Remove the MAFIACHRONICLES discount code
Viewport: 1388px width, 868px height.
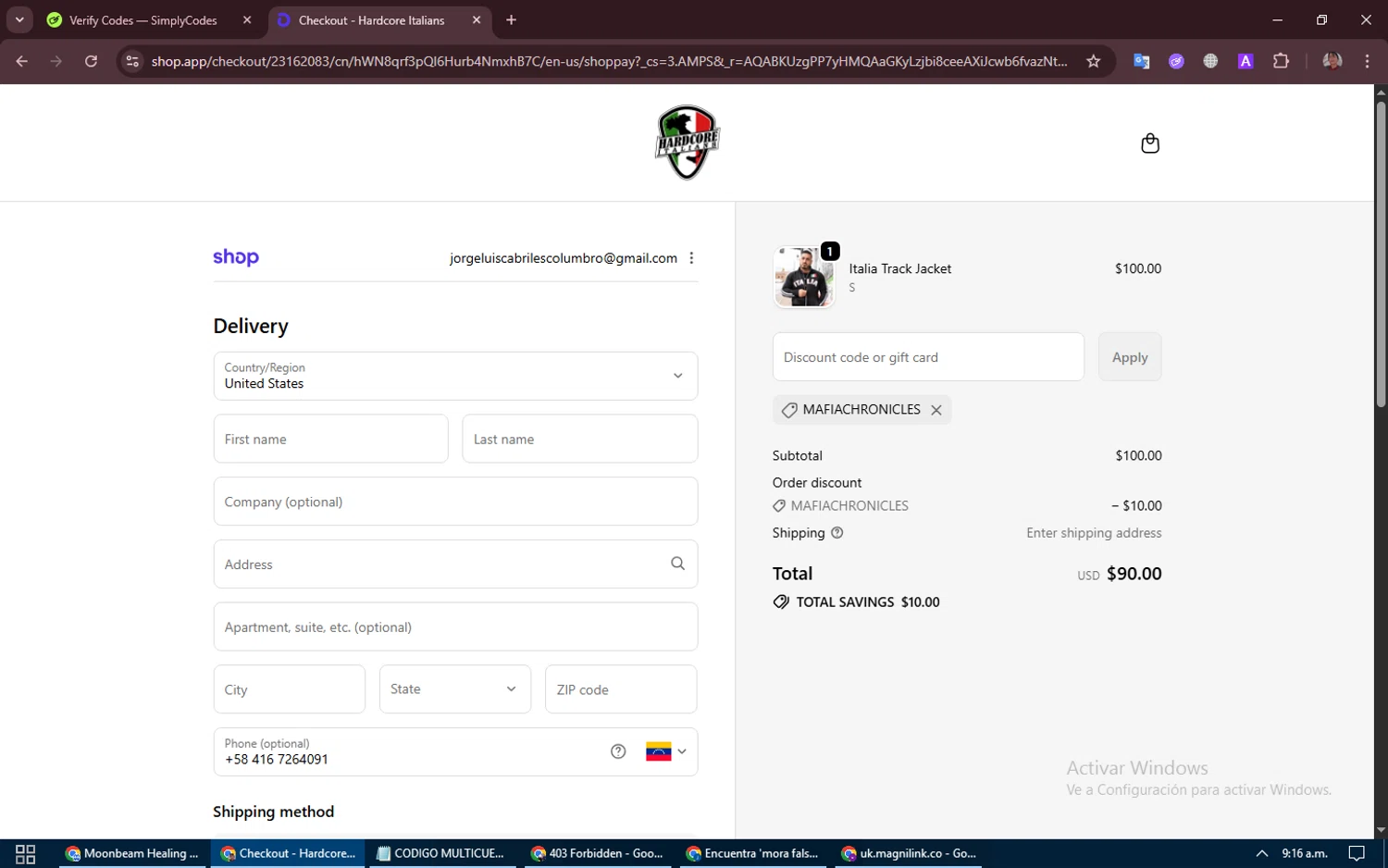pyautogui.click(x=936, y=410)
